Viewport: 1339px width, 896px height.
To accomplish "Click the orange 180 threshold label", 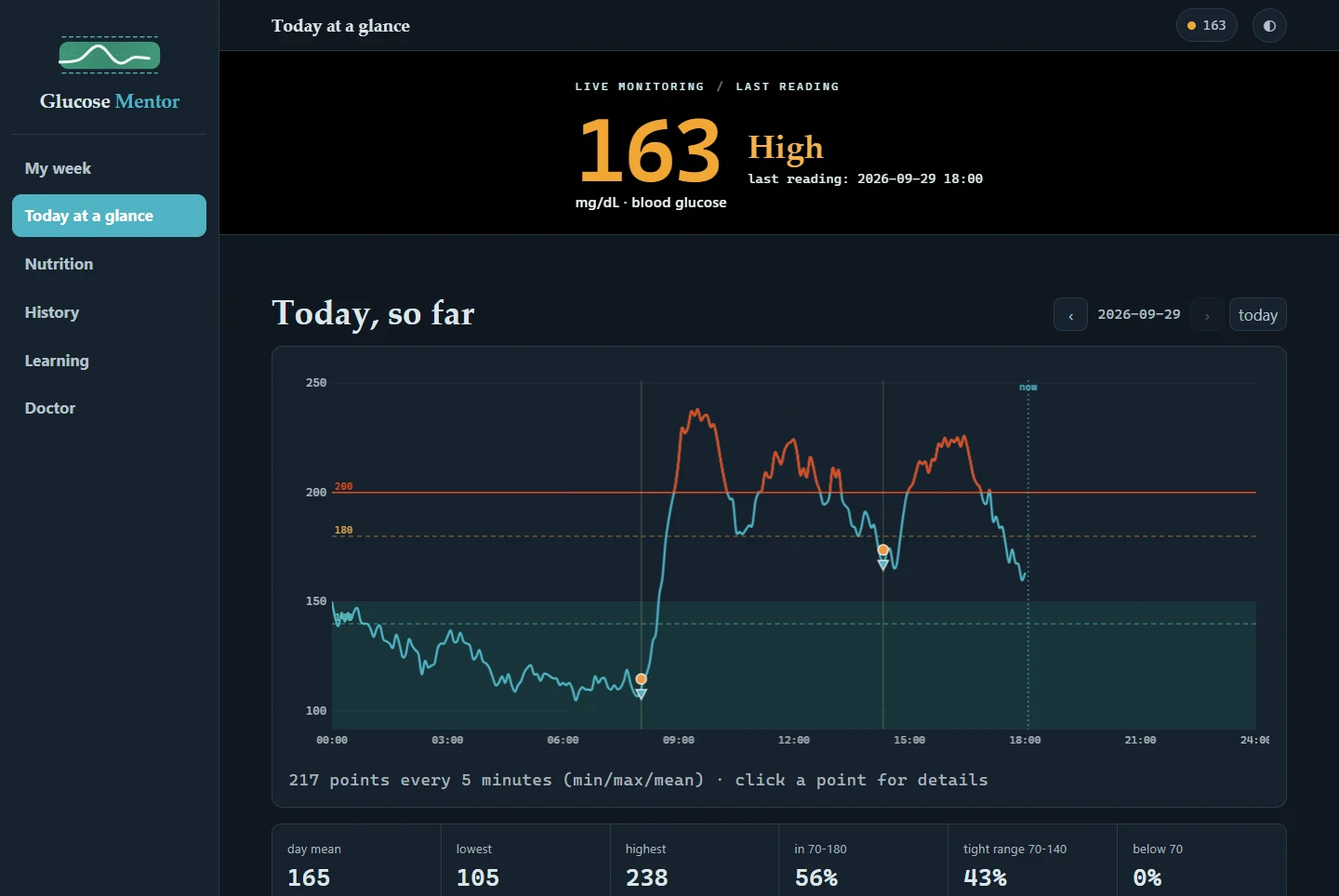I will tap(343, 530).
